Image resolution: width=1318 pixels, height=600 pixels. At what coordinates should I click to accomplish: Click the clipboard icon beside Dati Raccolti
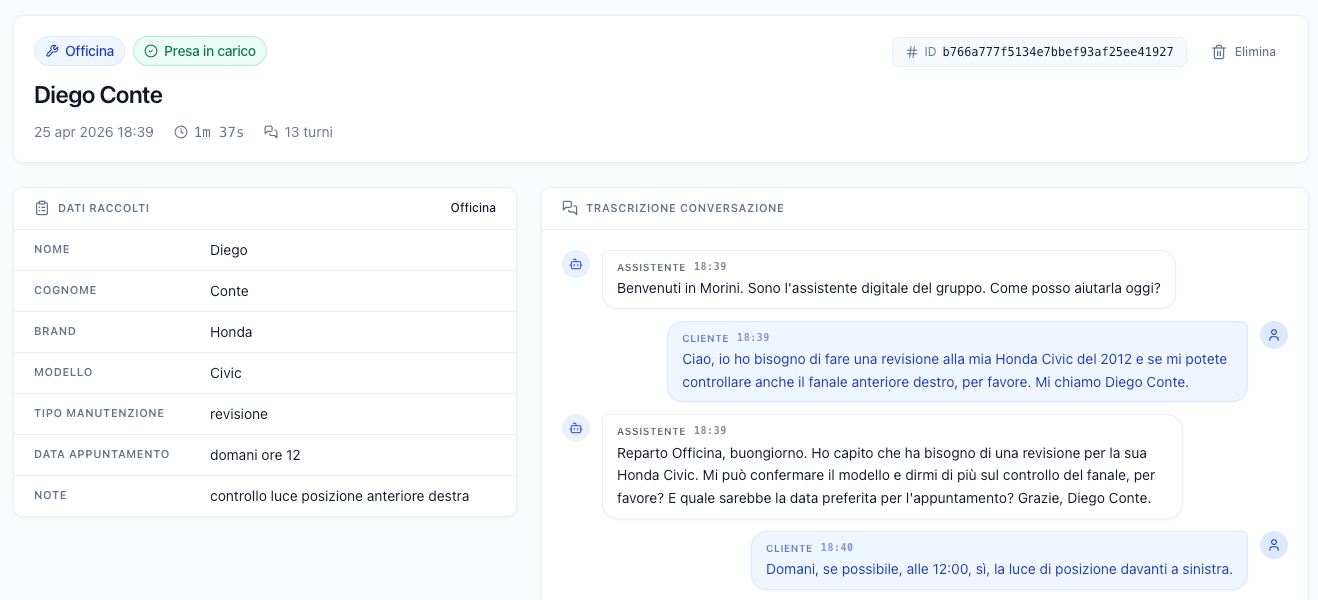point(42,208)
